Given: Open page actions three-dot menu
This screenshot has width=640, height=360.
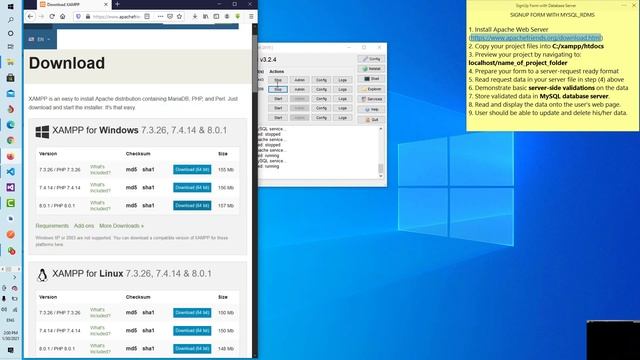Looking at the screenshot, I should [160, 16].
